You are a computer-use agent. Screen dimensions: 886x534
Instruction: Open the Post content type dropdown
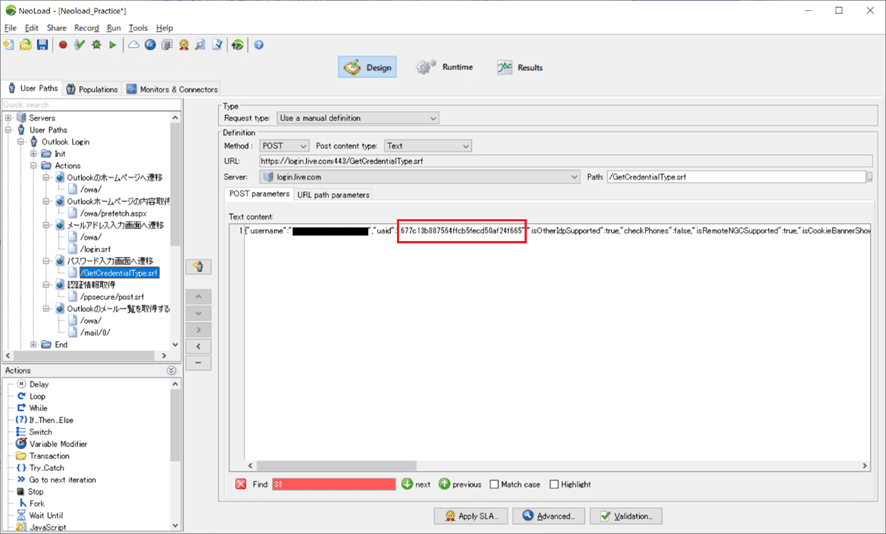(428, 146)
